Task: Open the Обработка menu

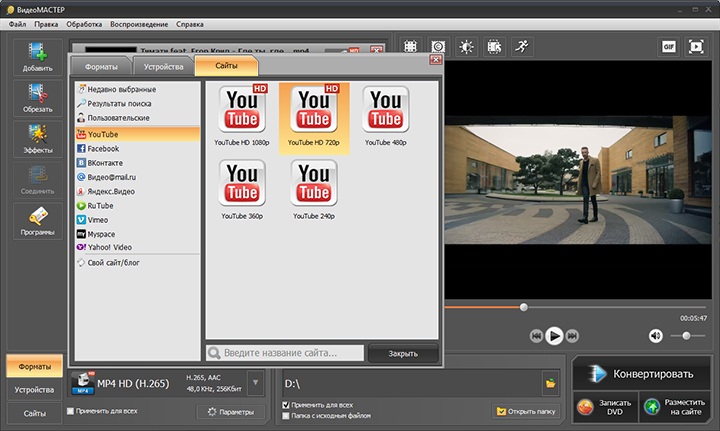Action: (84, 24)
